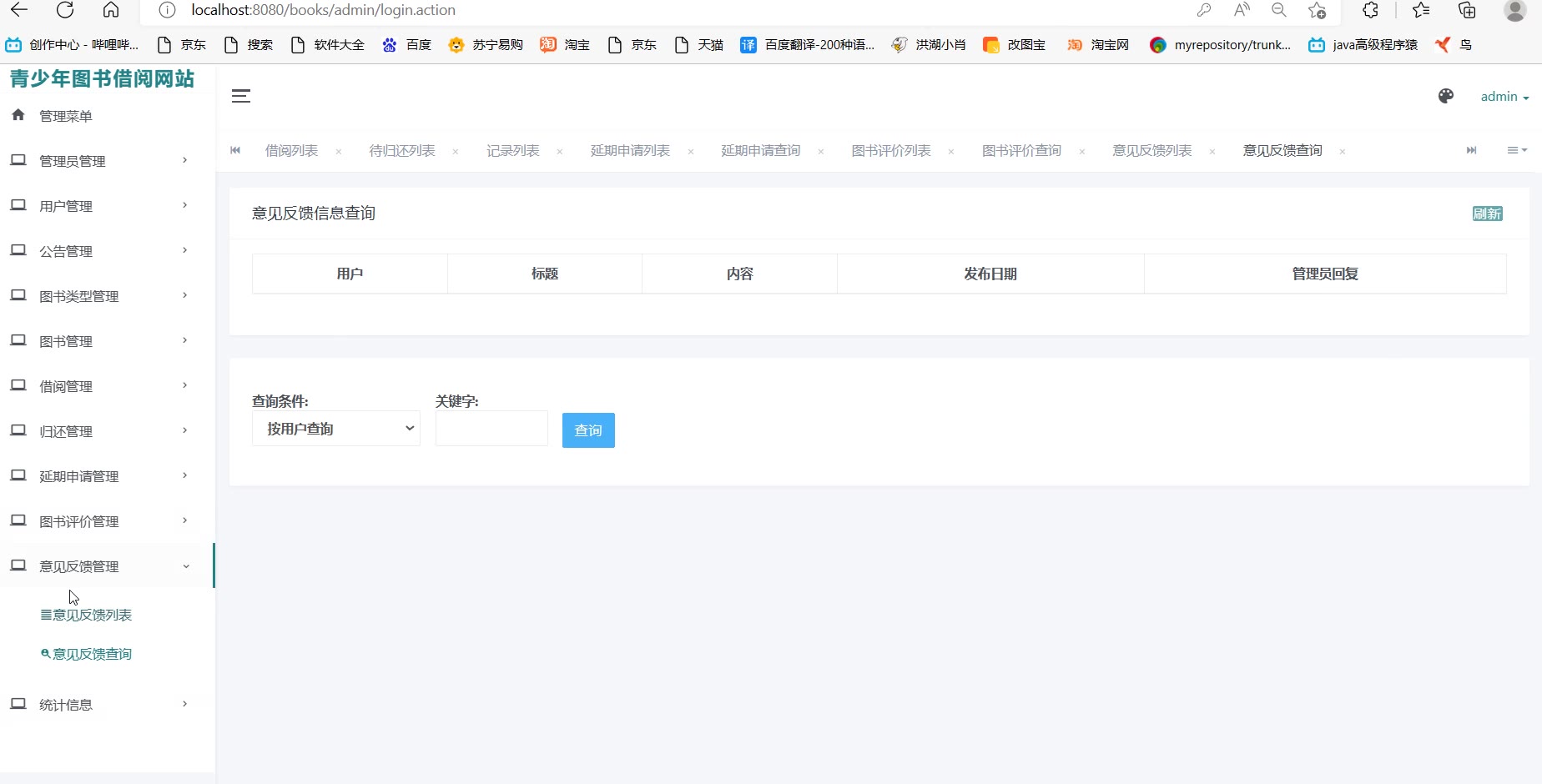This screenshot has height=784, width=1542.
Task: Switch to the 图书评价列表 tab
Action: (x=891, y=151)
